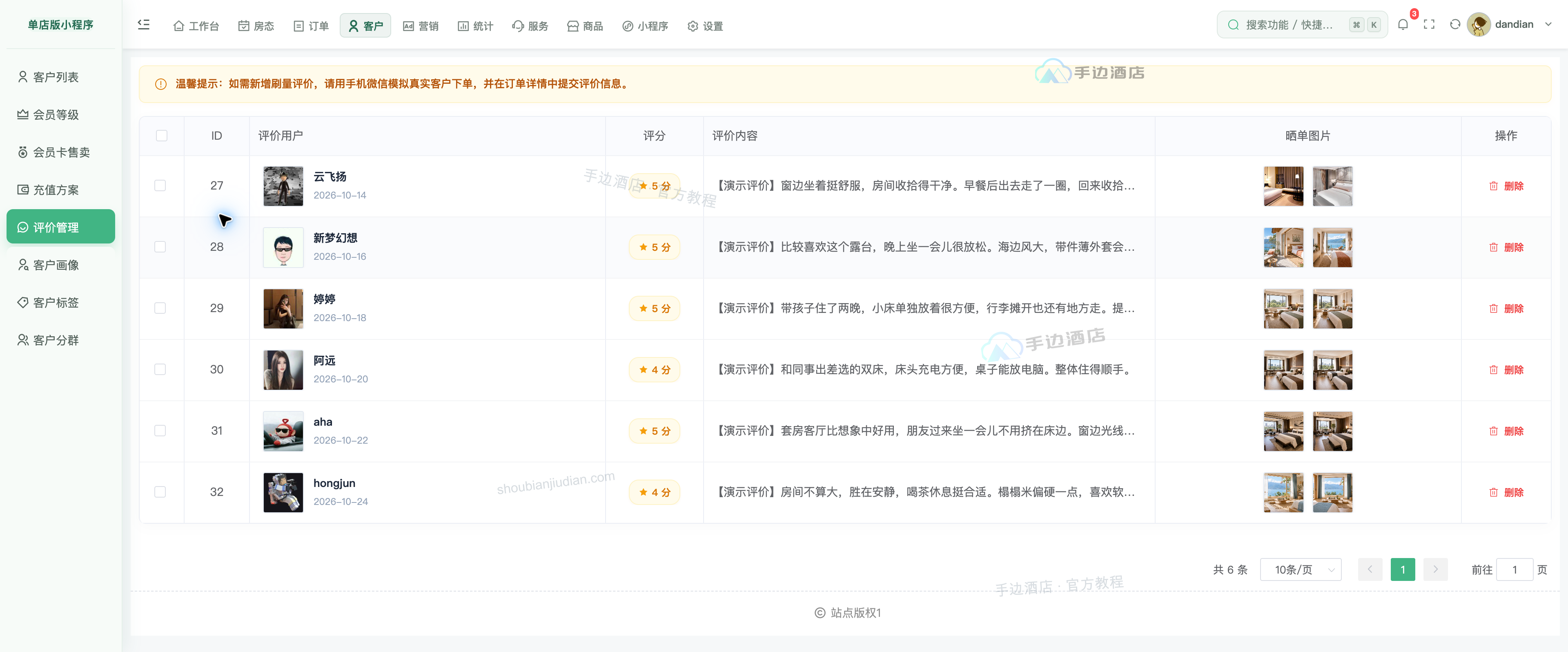Open the 订单 tab
1568x652 pixels.
(311, 26)
